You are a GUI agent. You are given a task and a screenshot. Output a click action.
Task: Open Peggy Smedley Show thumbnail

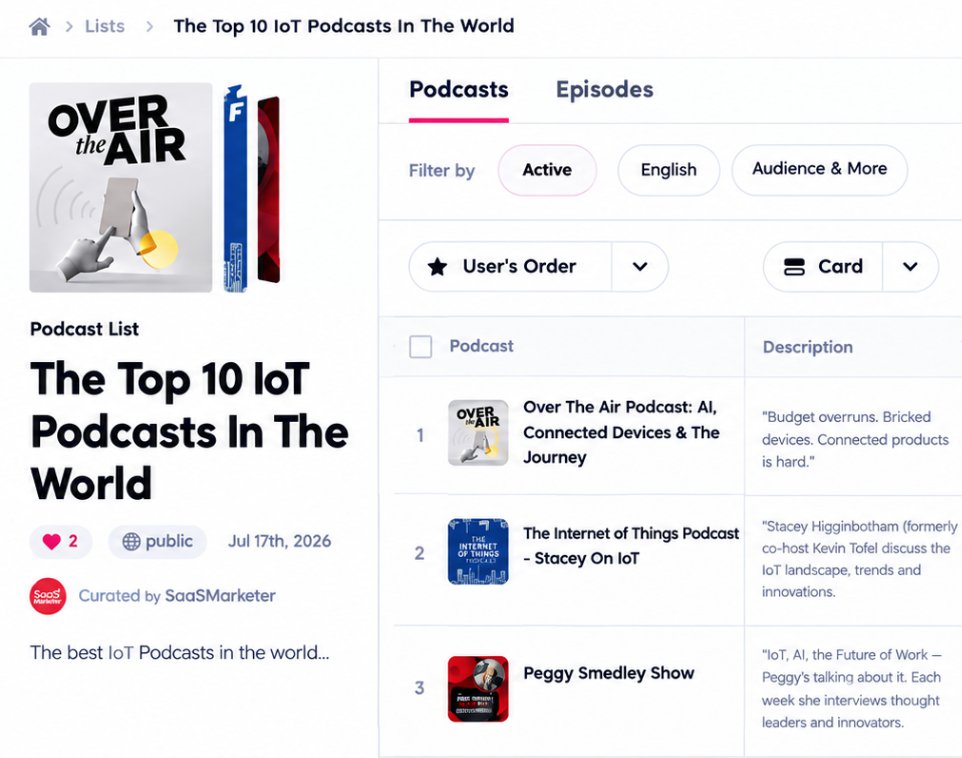click(x=478, y=689)
